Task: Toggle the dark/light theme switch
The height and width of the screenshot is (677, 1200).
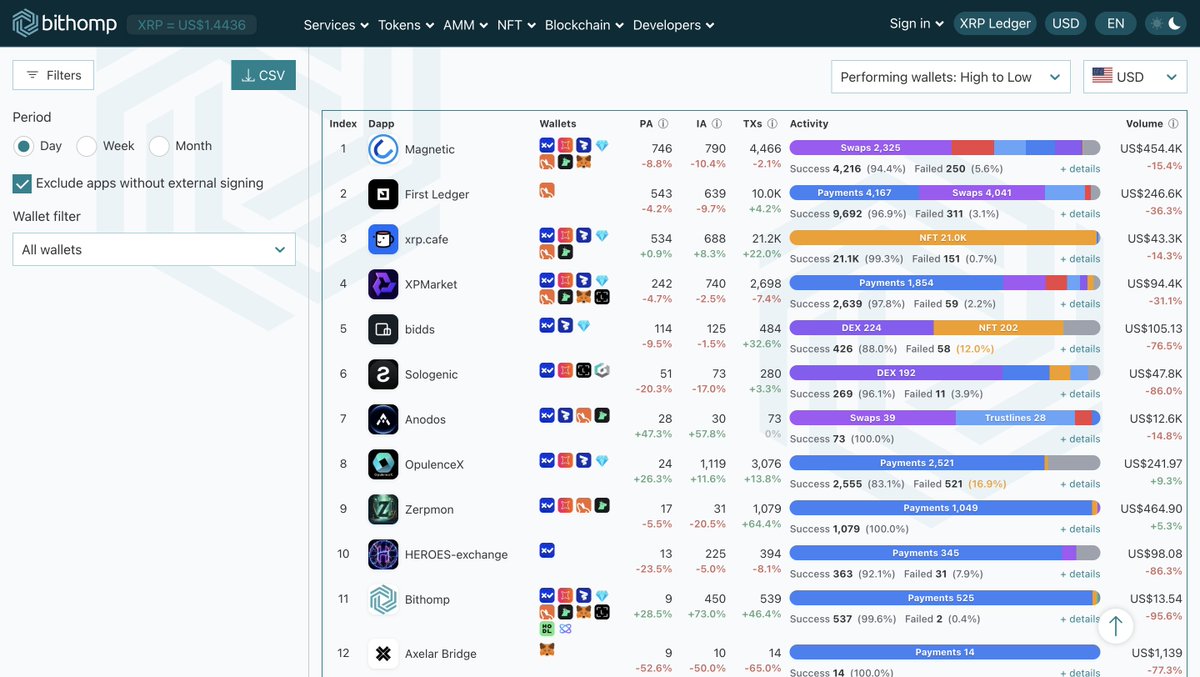Action: (x=1164, y=23)
